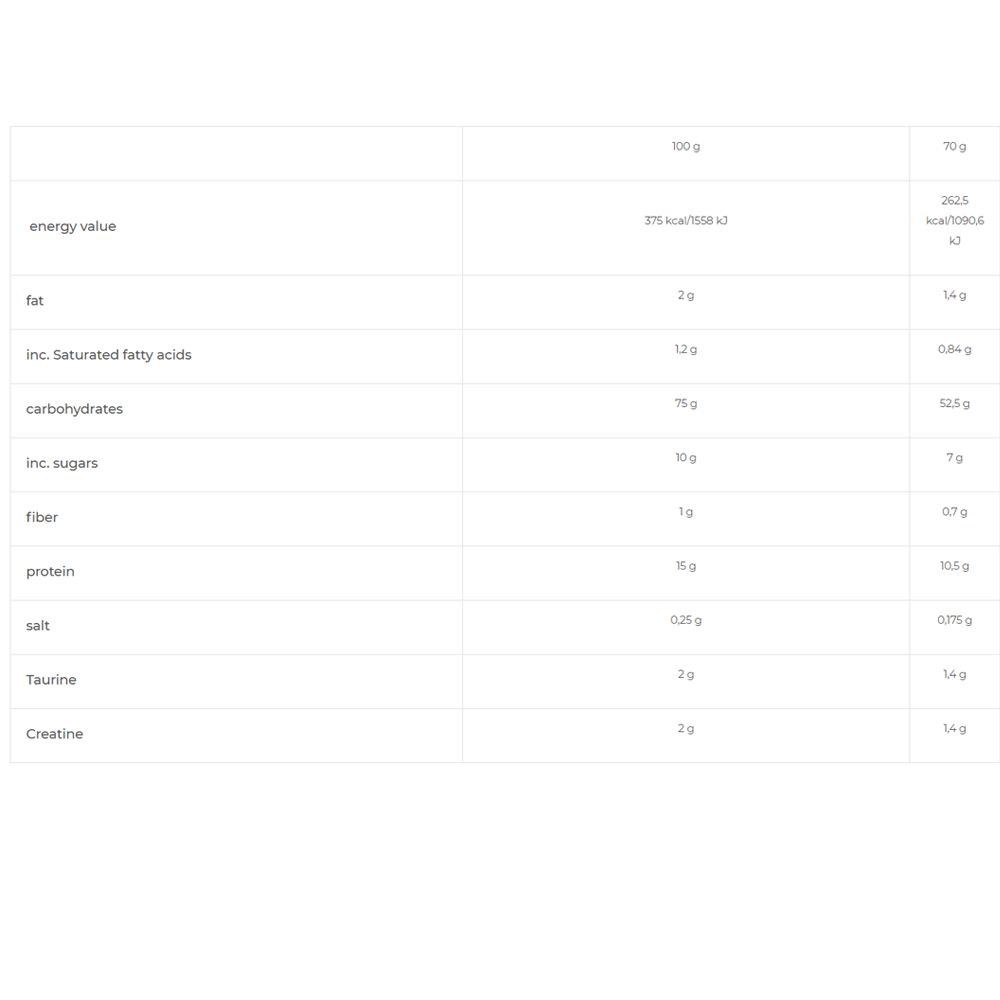
Task: Click the 'Taurine' row label
Action: 51,680
